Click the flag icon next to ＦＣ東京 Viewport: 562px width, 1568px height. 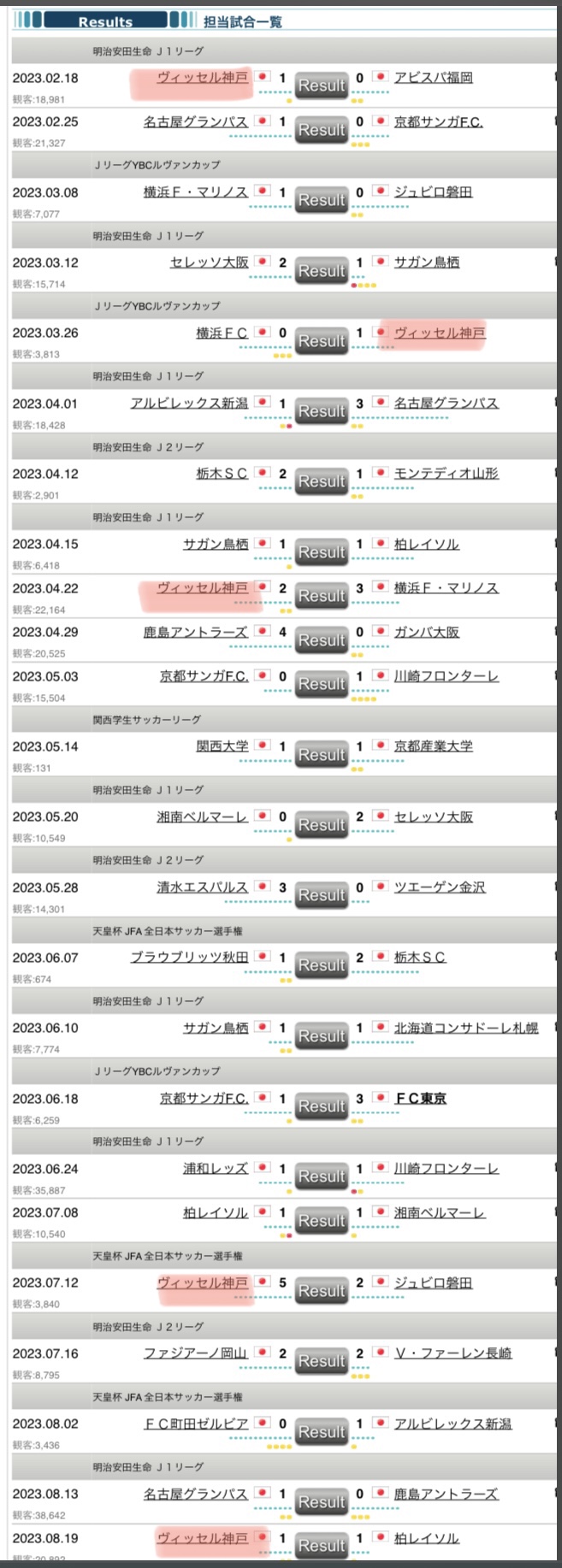tap(380, 1098)
